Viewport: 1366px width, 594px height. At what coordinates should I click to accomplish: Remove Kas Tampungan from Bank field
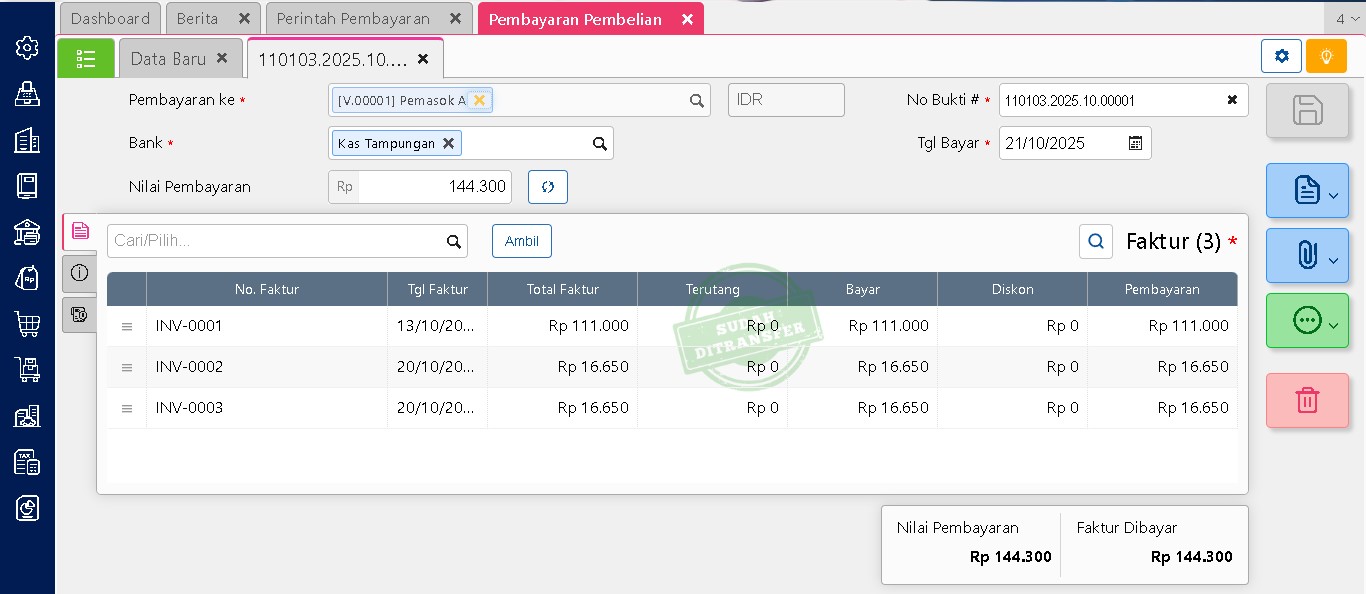(x=448, y=143)
